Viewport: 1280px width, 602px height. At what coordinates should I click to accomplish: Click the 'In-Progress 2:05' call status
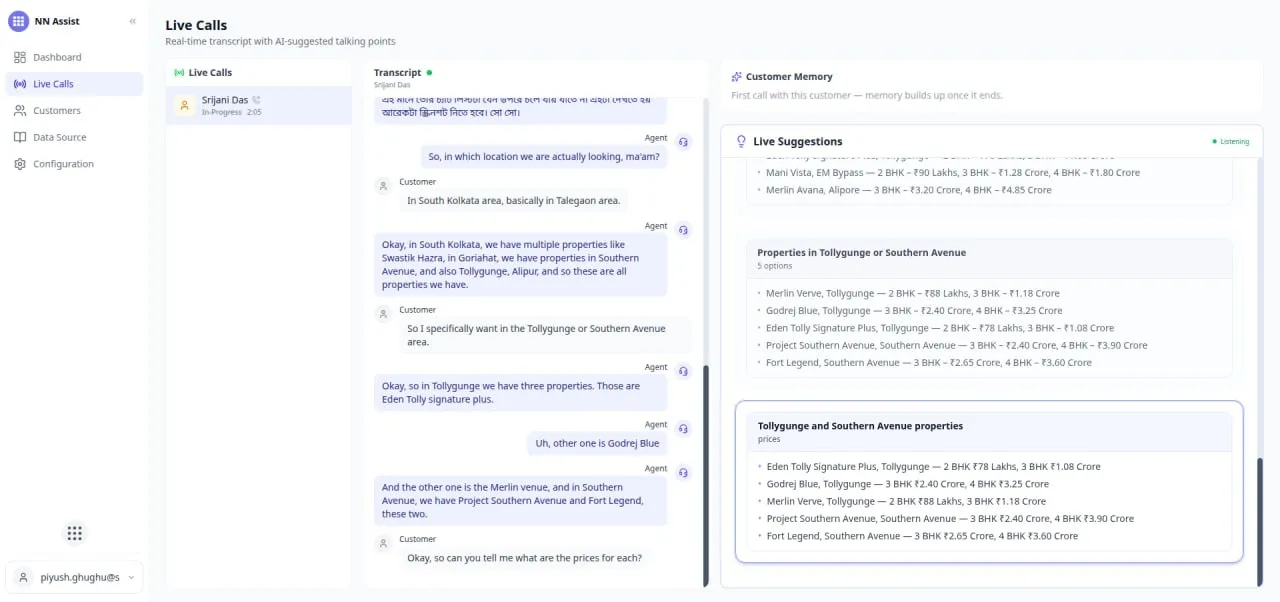point(231,113)
